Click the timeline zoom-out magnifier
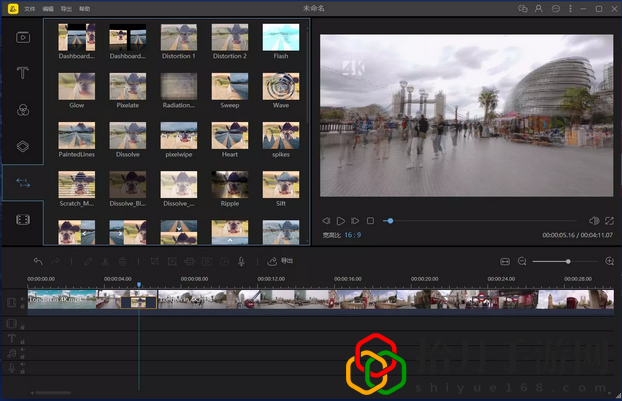Screen dimensions: 622x401 pos(522,261)
